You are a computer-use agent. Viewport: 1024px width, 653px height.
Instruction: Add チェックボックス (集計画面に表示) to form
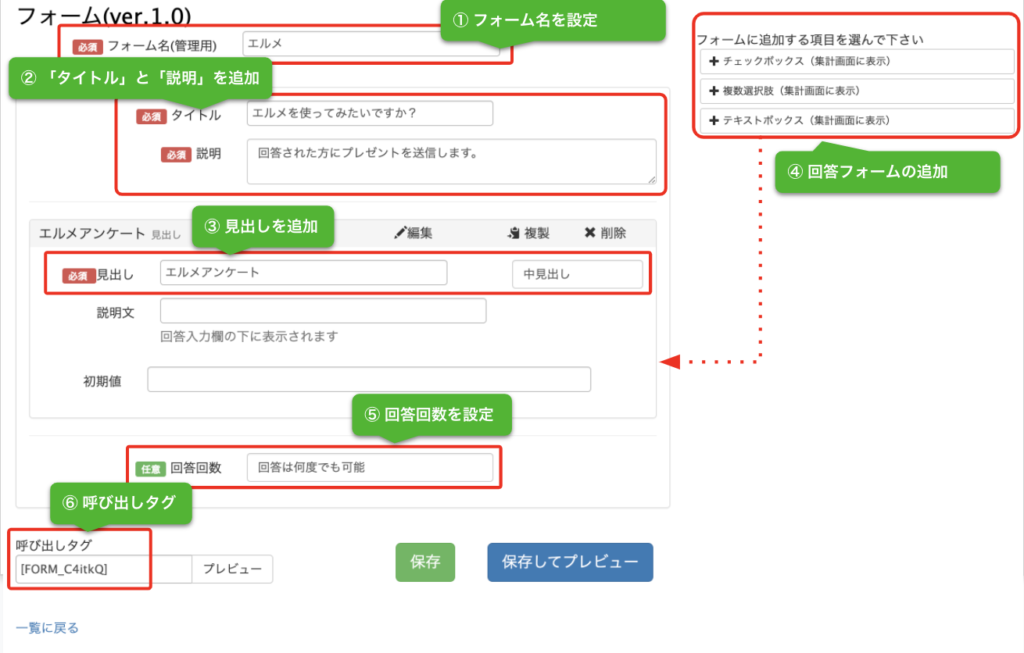tap(857, 61)
